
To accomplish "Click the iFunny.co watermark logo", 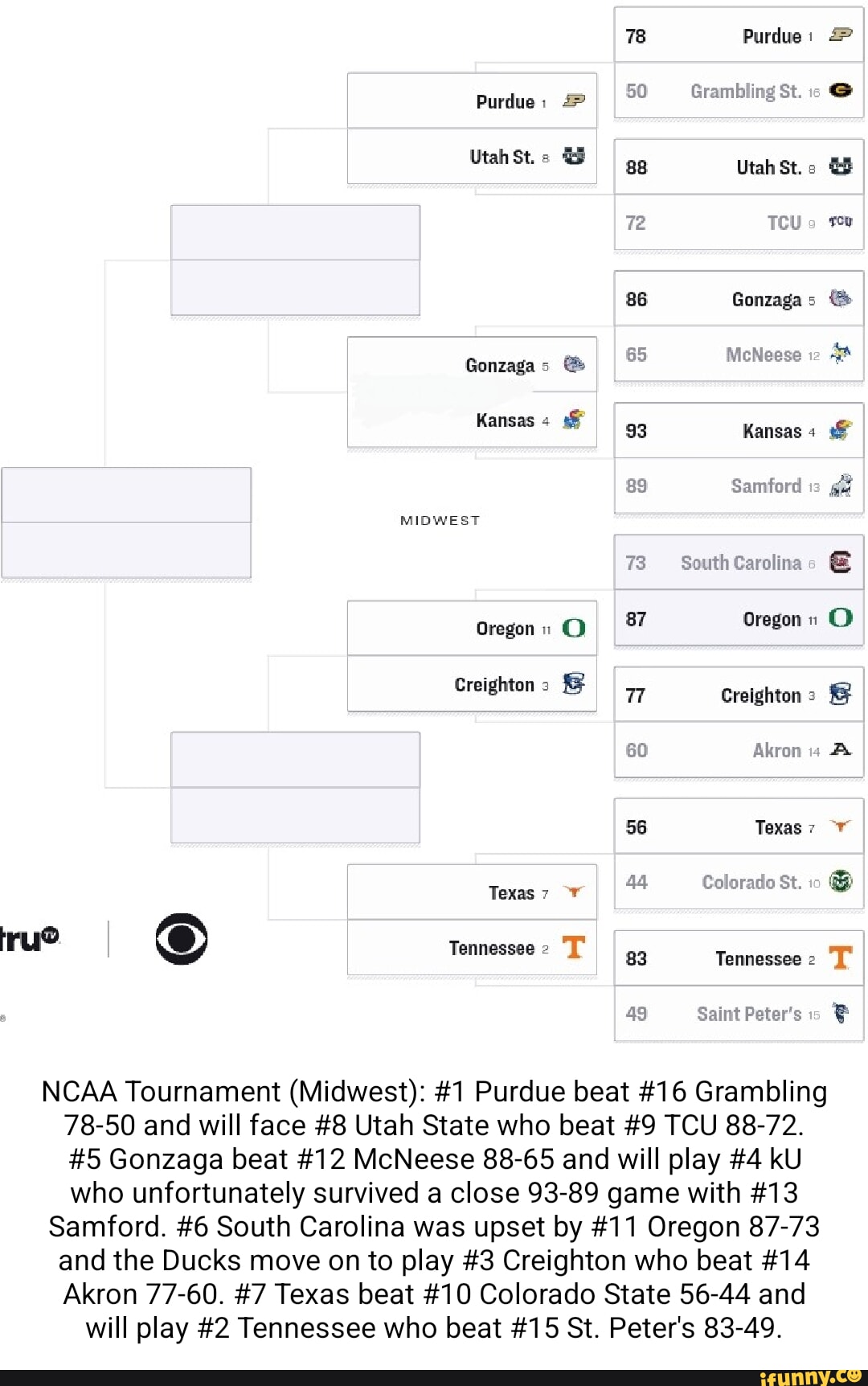I will (809, 1376).
